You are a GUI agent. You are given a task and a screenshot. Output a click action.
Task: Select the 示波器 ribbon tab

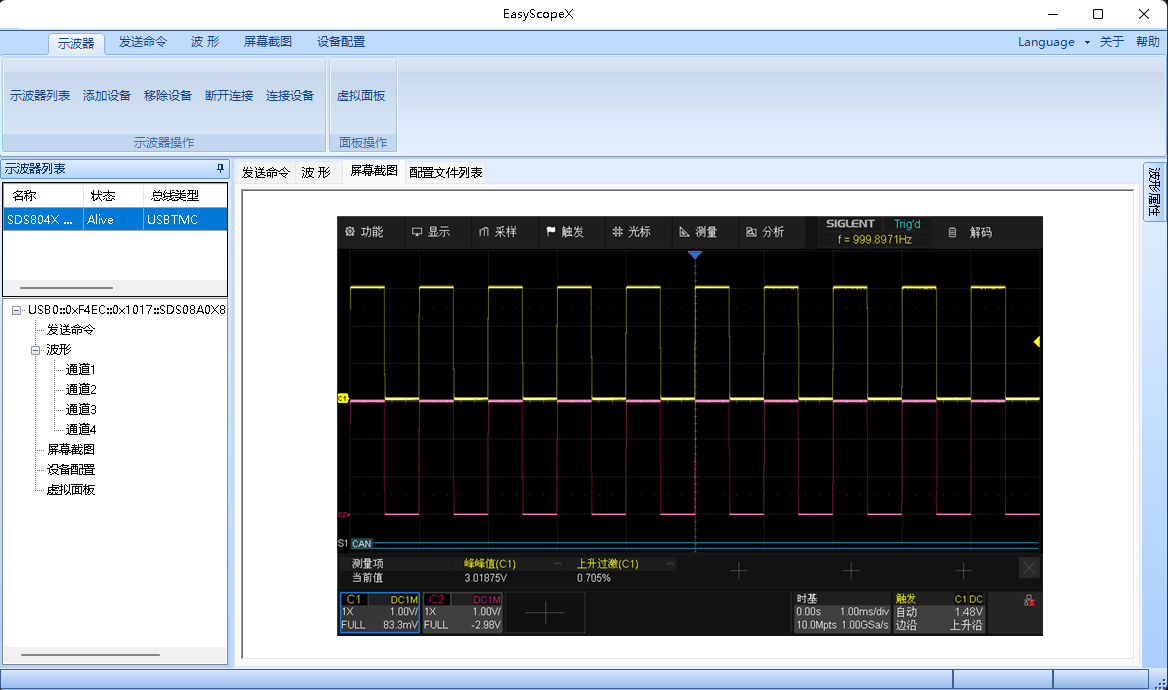pos(76,43)
